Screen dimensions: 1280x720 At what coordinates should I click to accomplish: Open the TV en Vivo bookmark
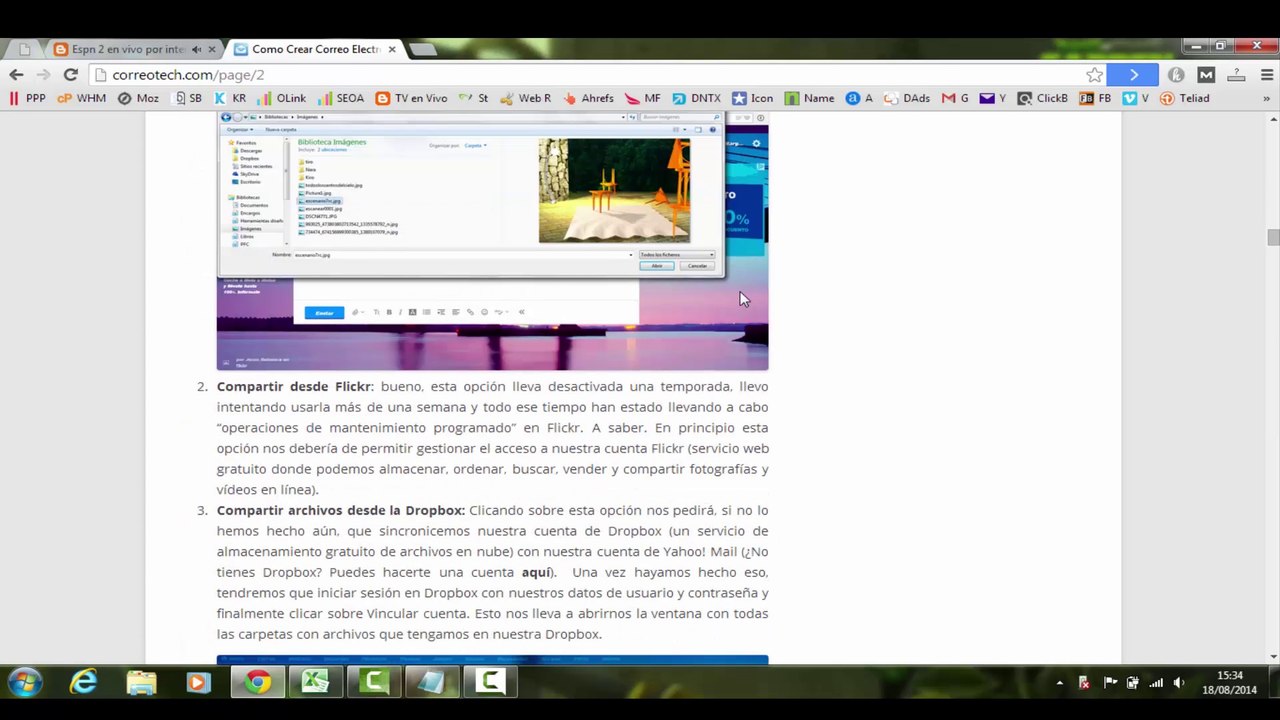coord(411,98)
